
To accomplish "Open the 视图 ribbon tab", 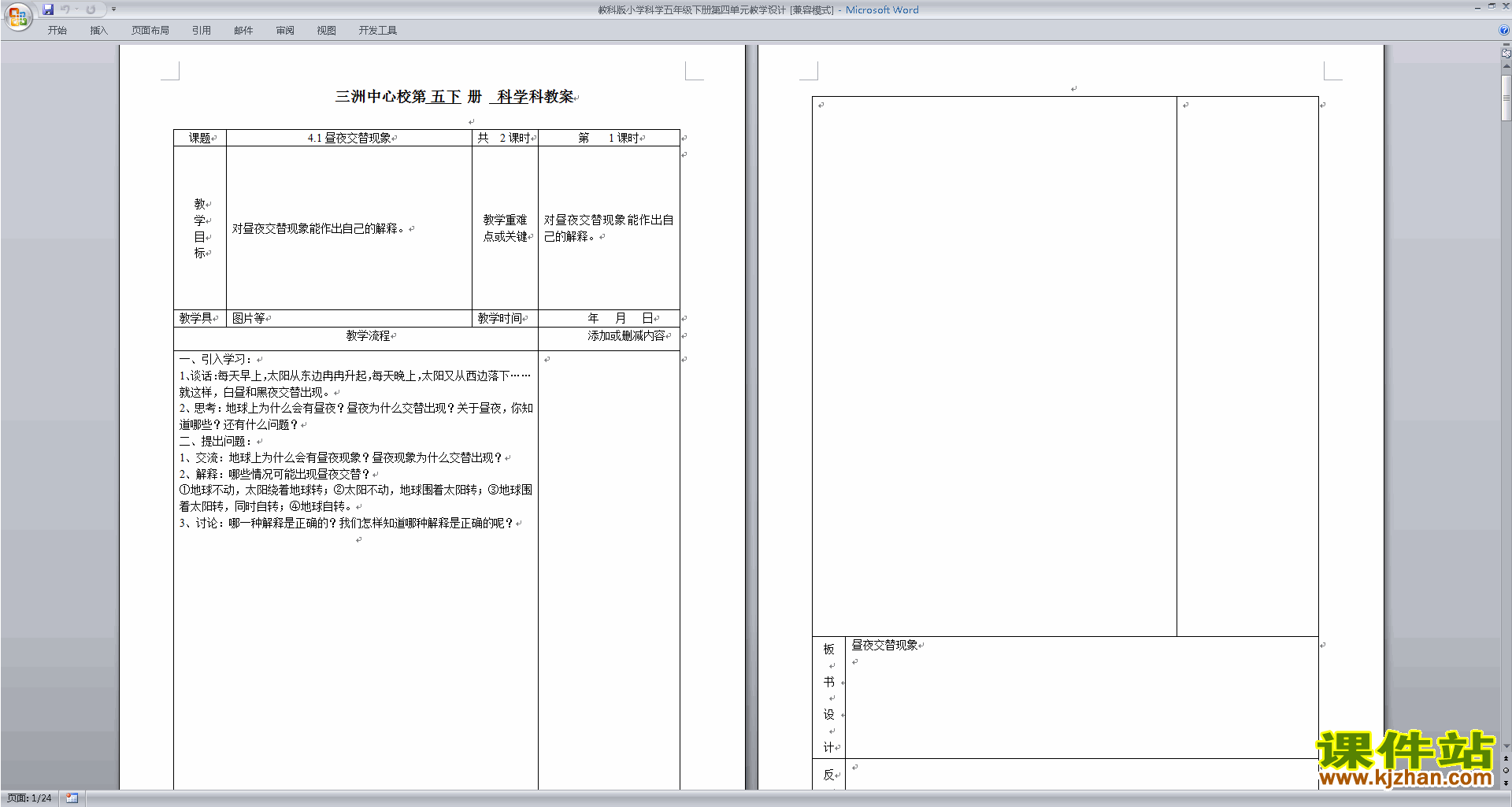I will (327, 31).
